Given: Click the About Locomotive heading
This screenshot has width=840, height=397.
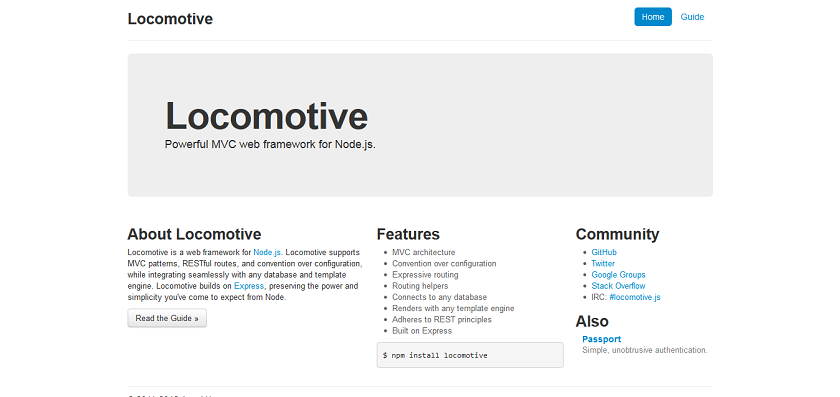Looking at the screenshot, I should point(194,234).
